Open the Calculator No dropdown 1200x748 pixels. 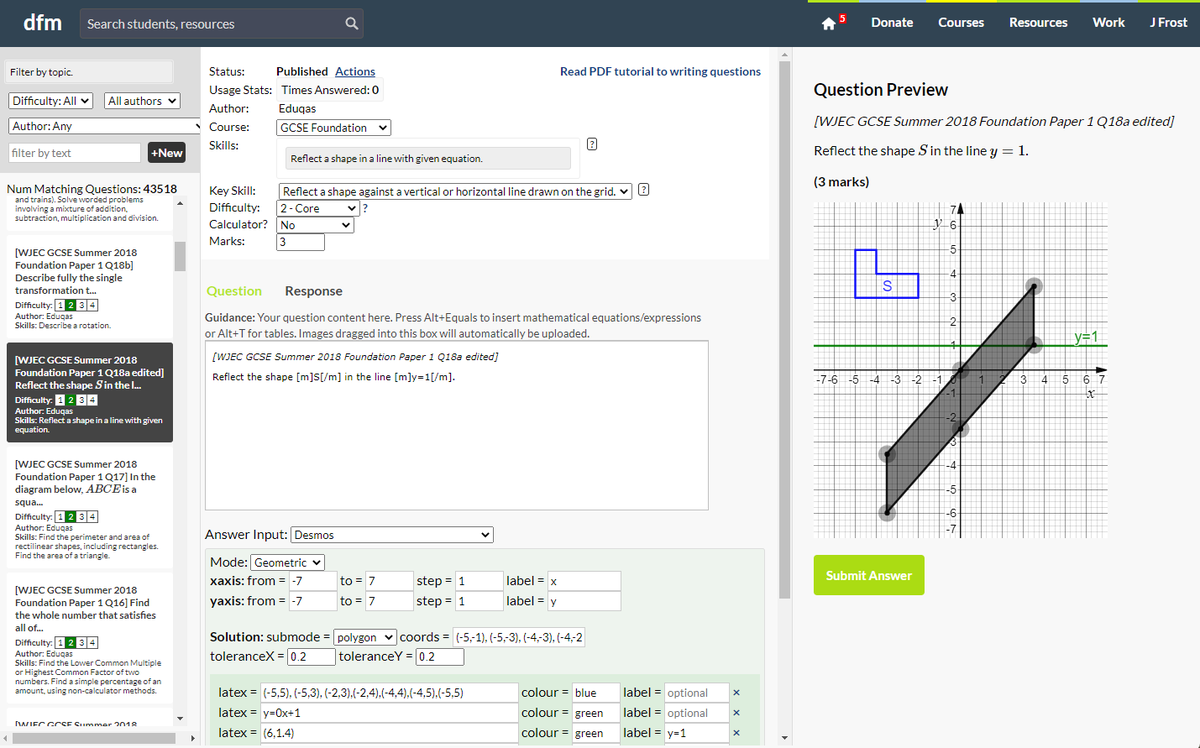click(316, 225)
